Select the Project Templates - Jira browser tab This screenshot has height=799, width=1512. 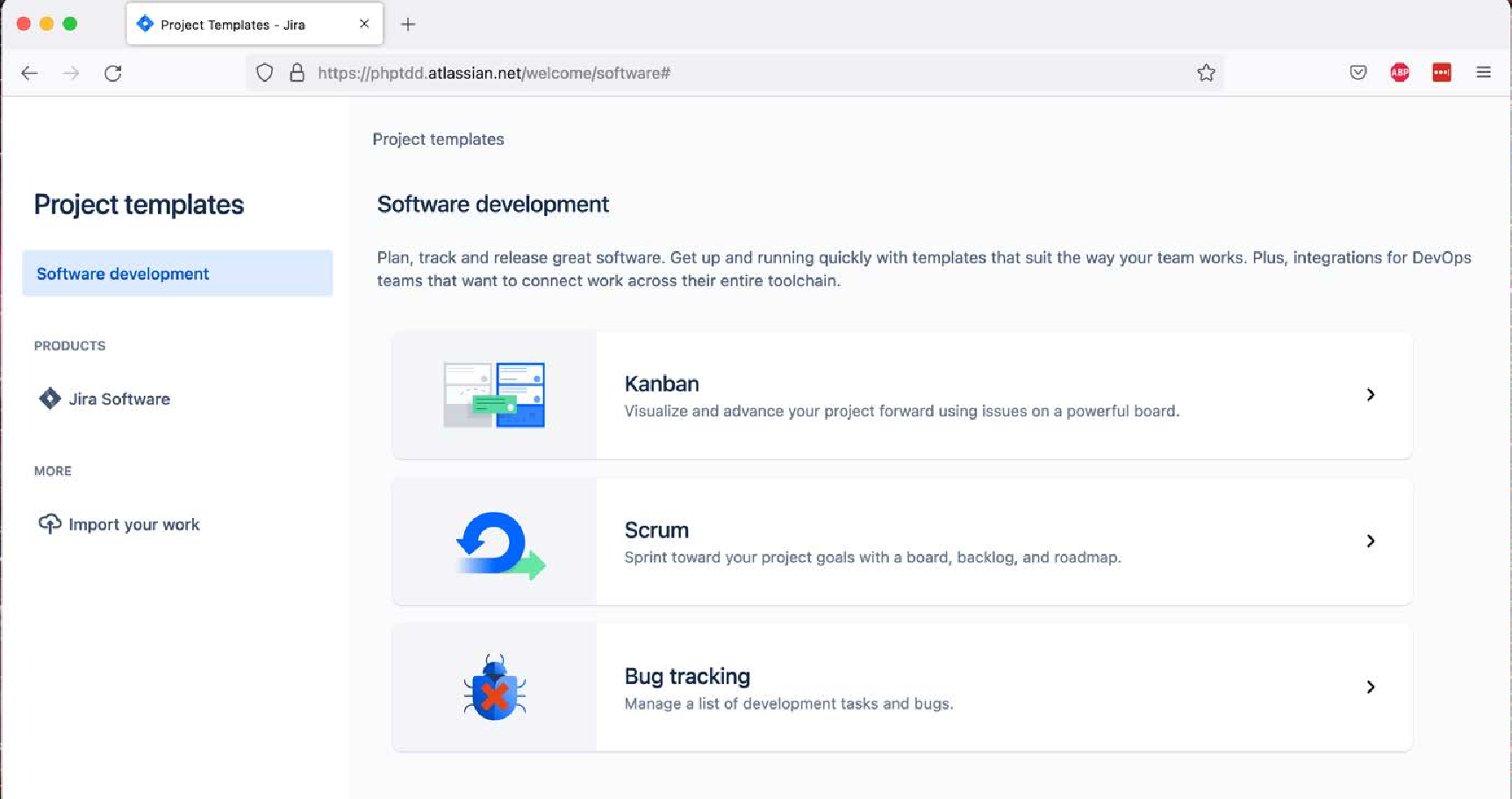(254, 25)
